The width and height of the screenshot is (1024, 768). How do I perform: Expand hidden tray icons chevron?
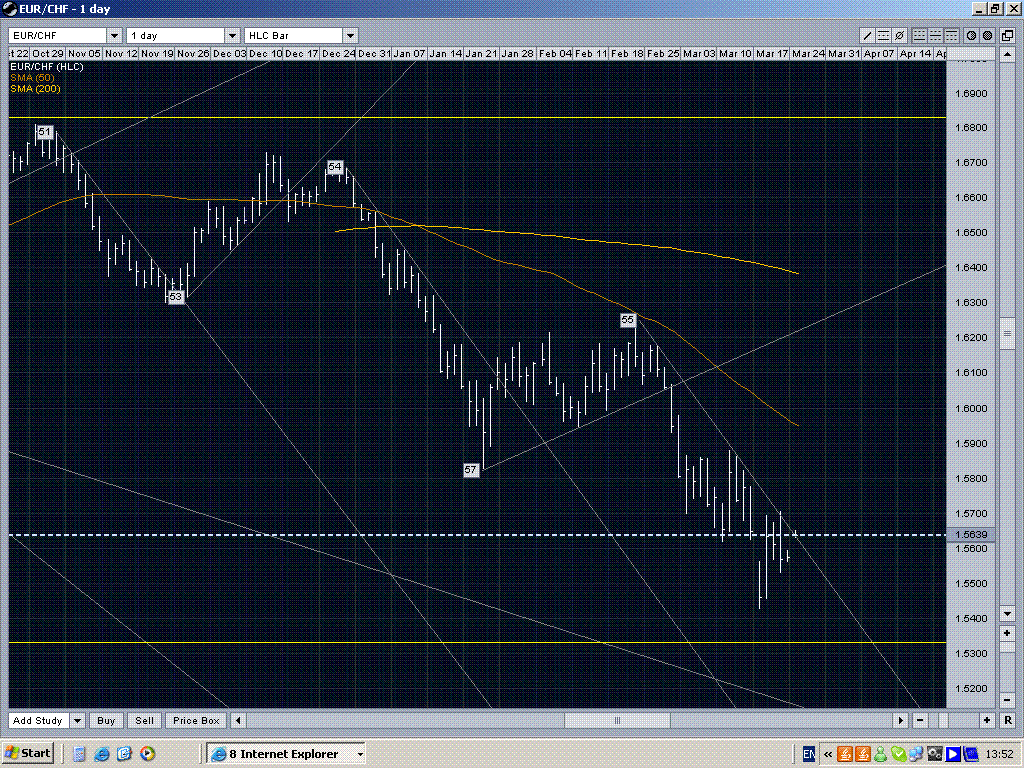[x=827, y=754]
